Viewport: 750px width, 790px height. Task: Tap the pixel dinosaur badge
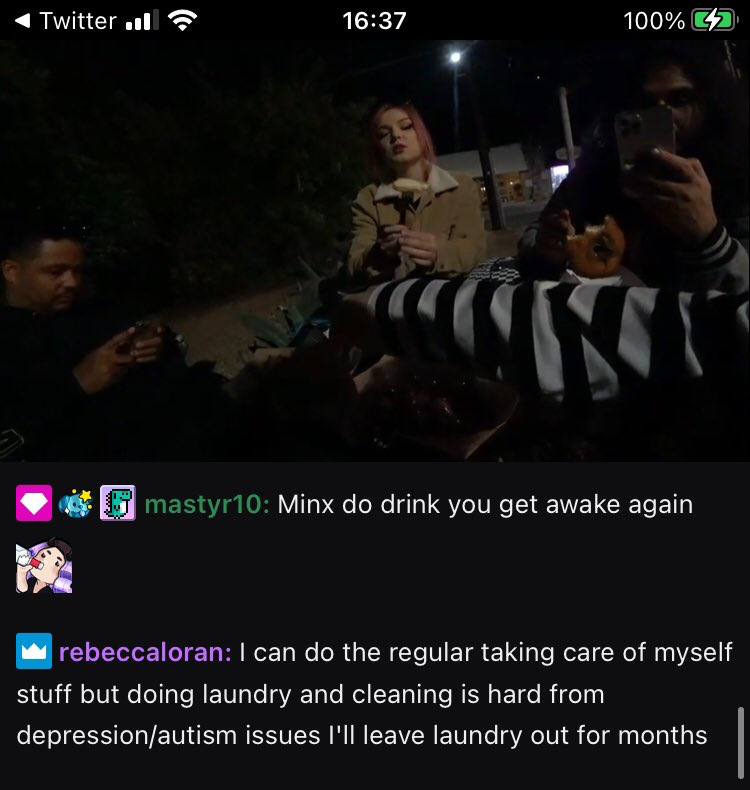click(x=118, y=503)
